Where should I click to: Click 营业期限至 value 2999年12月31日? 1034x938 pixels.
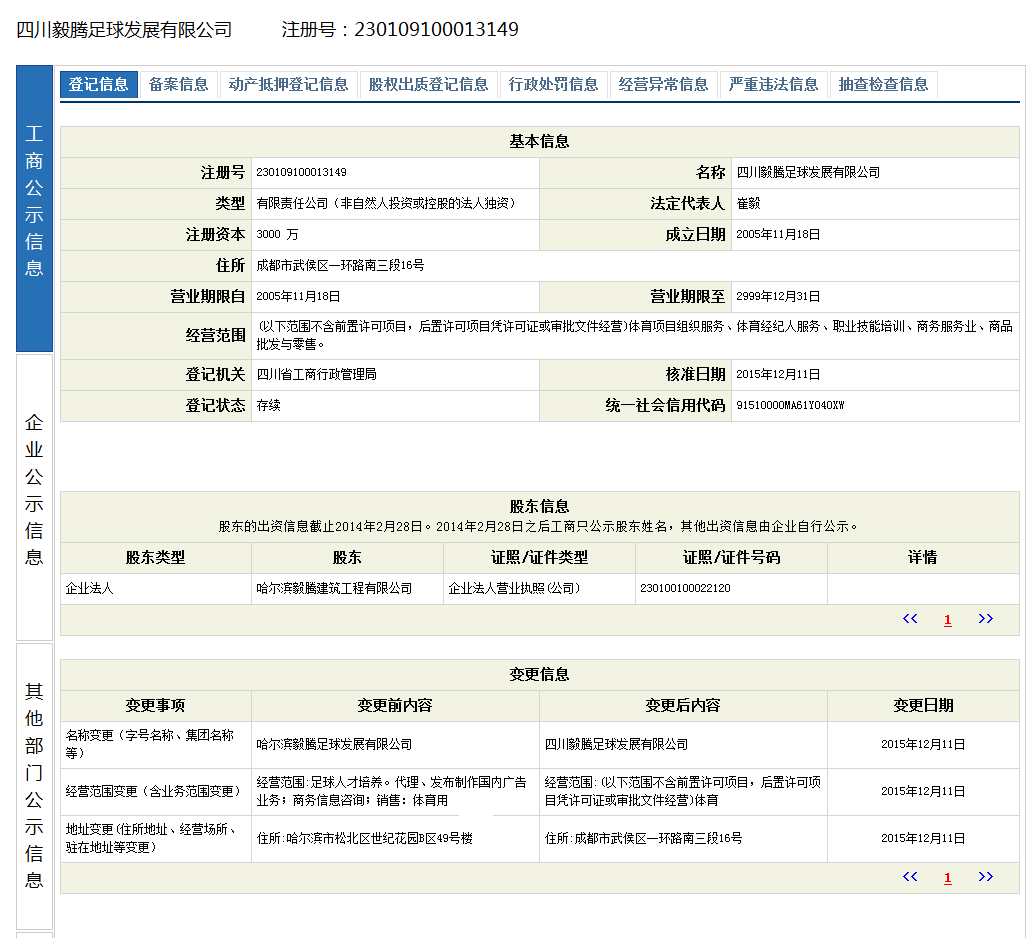(x=778, y=296)
